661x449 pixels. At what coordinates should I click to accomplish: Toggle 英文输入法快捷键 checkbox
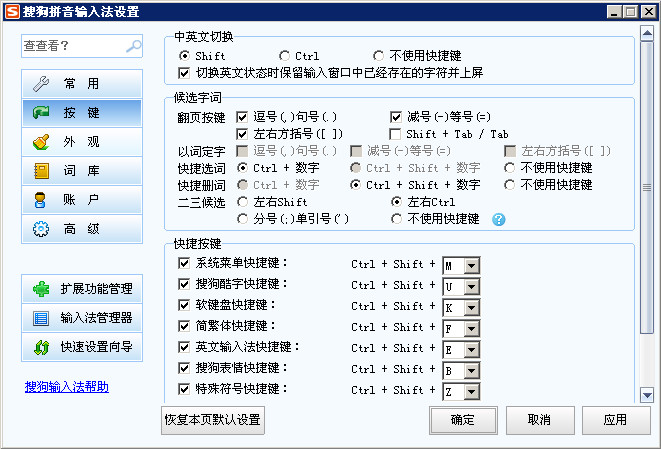pos(184,347)
